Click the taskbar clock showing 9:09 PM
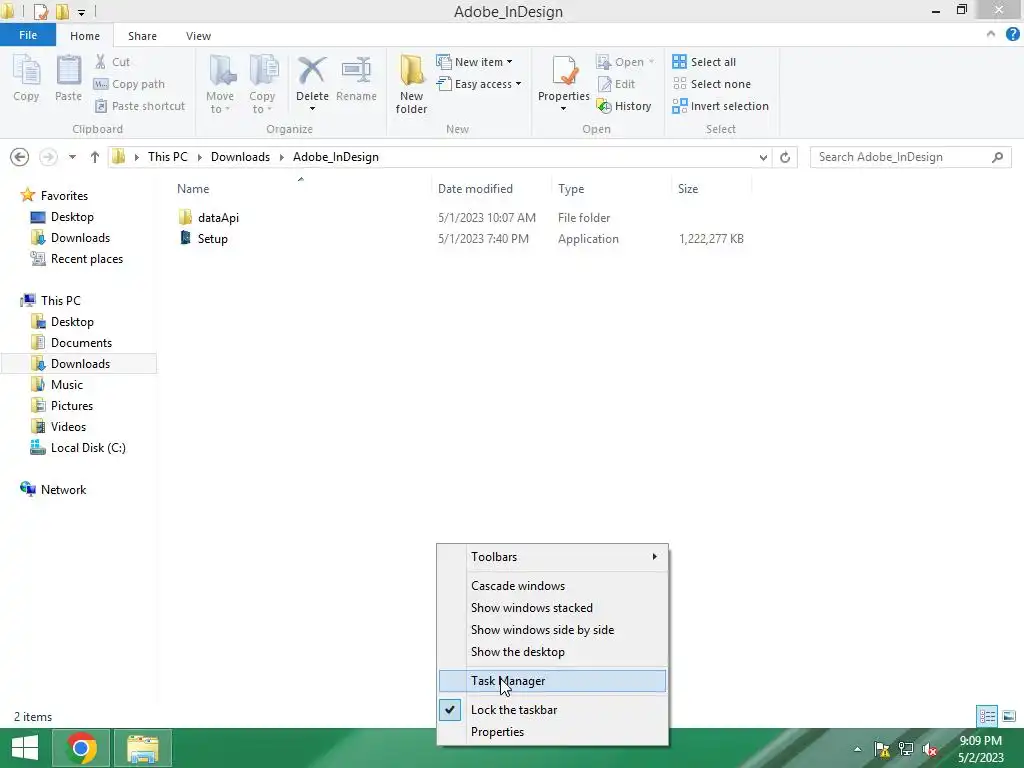Viewport: 1024px width, 768px height. coord(981,749)
